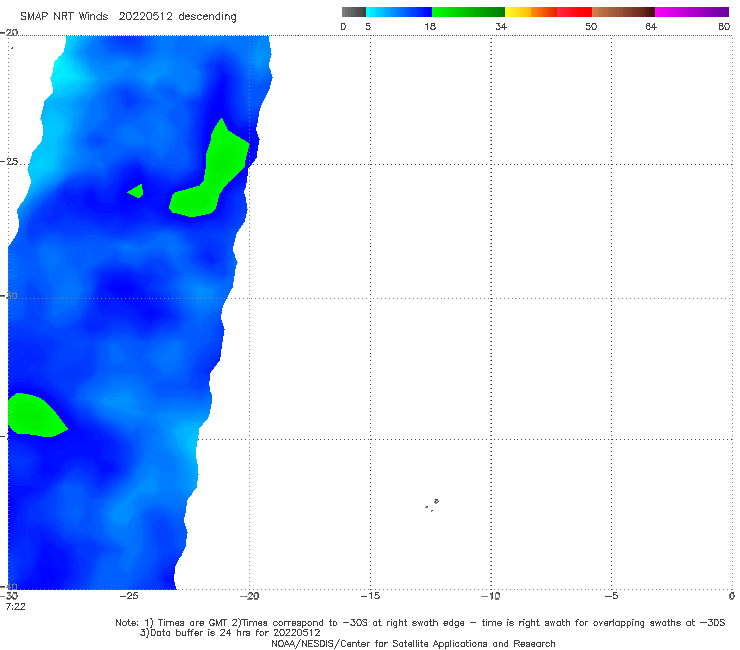Click the brown segment of the color bar
Image resolution: width=740 pixels, height=650 pixels.
click(x=623, y=12)
